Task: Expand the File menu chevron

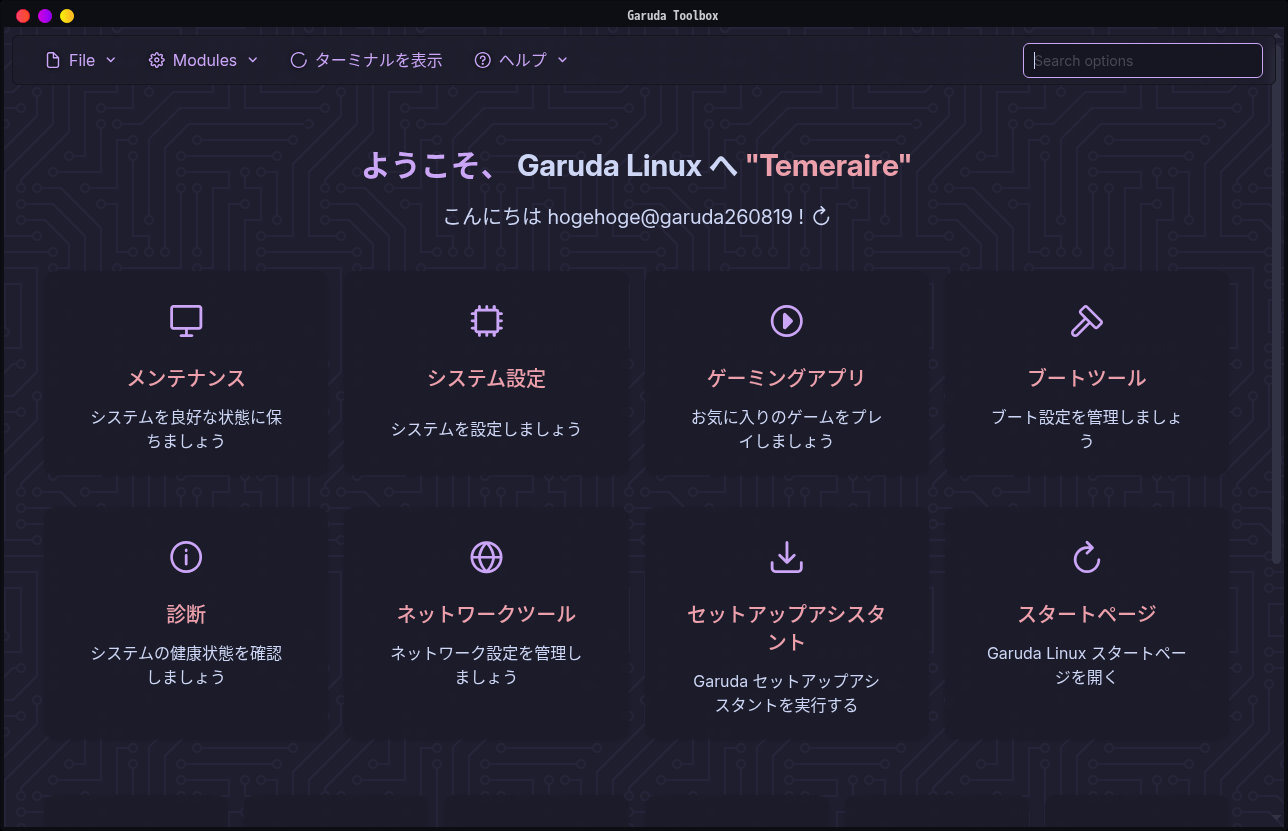Action: click(x=111, y=60)
